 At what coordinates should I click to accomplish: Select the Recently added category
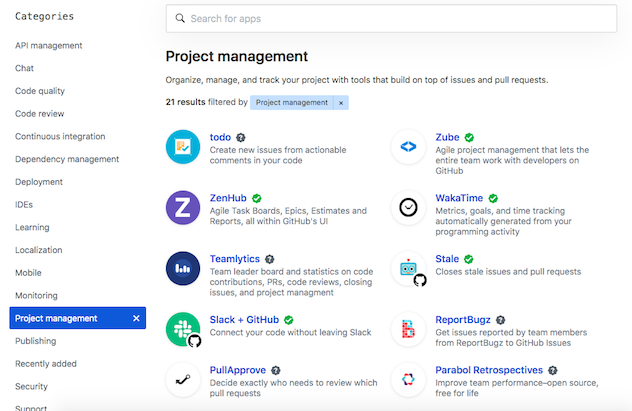46,364
